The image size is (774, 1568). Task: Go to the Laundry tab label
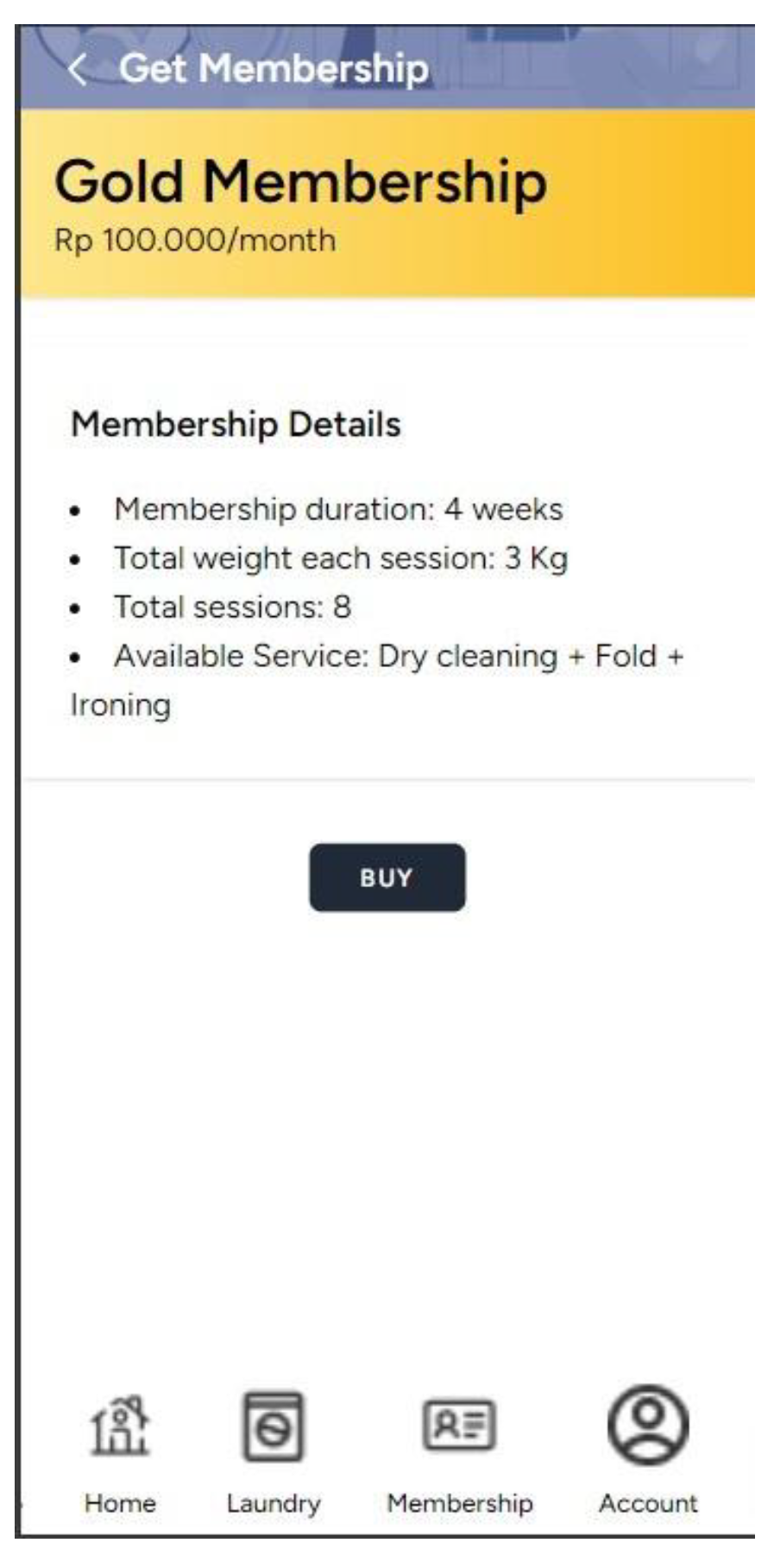tap(273, 1503)
